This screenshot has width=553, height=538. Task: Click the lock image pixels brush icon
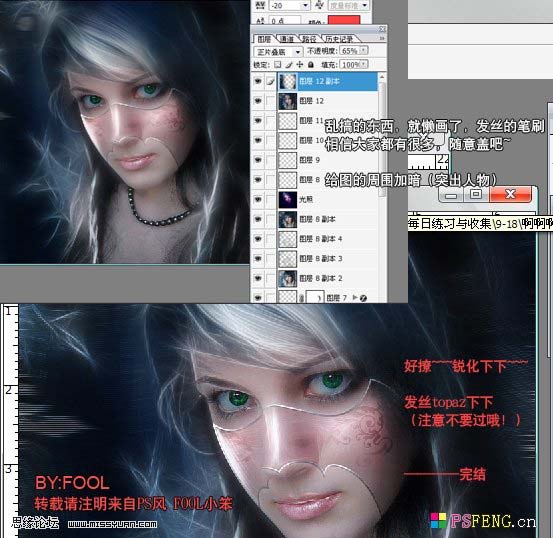(288, 65)
